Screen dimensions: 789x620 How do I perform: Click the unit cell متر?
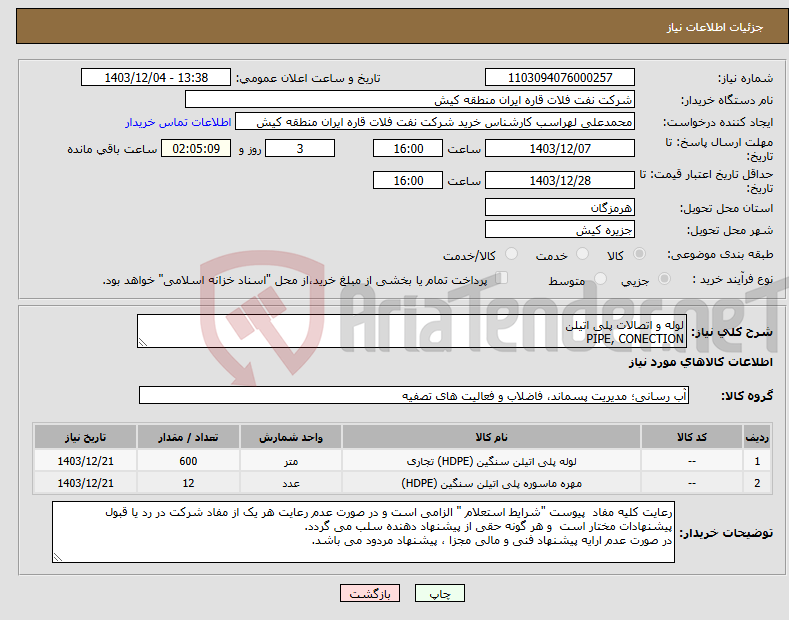click(x=291, y=461)
